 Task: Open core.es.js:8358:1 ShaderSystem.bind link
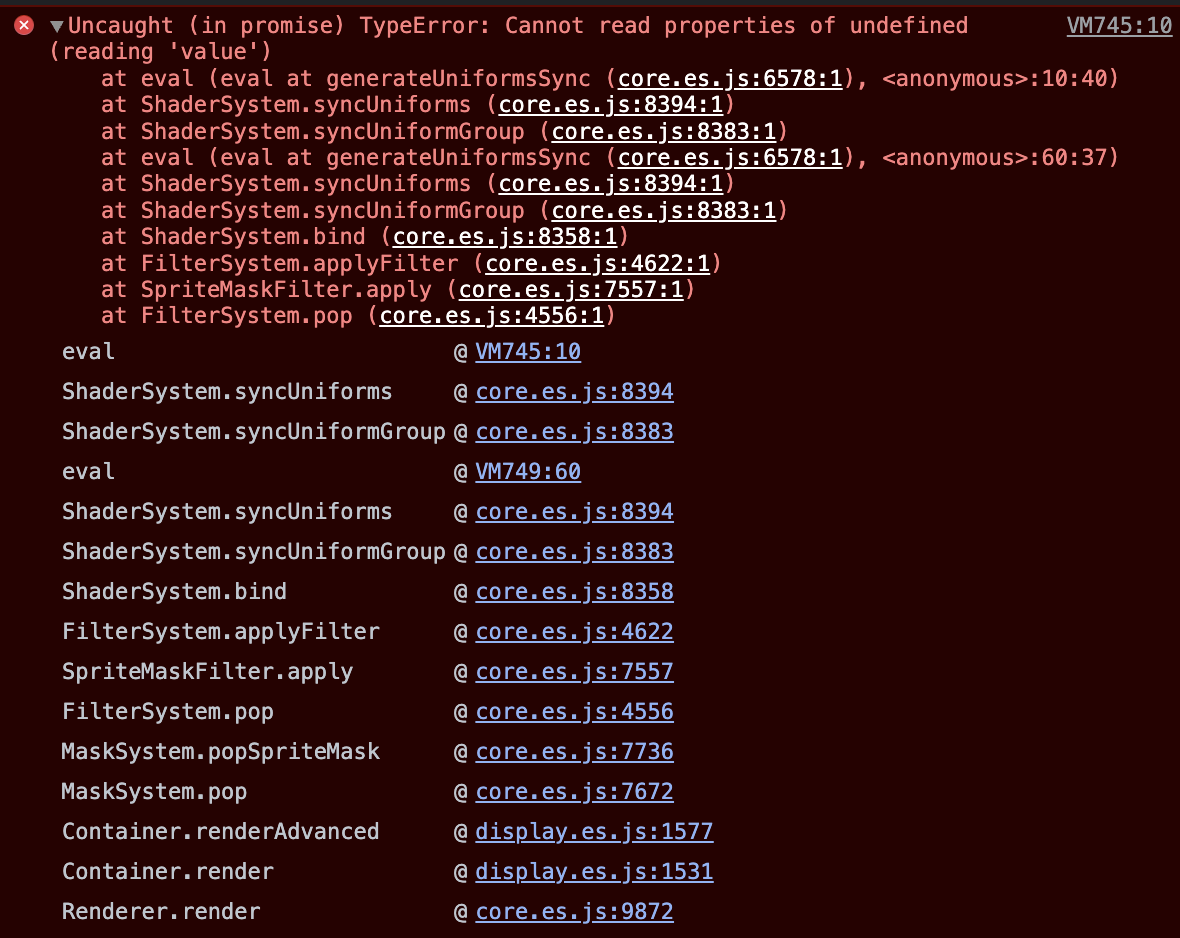coord(505,236)
